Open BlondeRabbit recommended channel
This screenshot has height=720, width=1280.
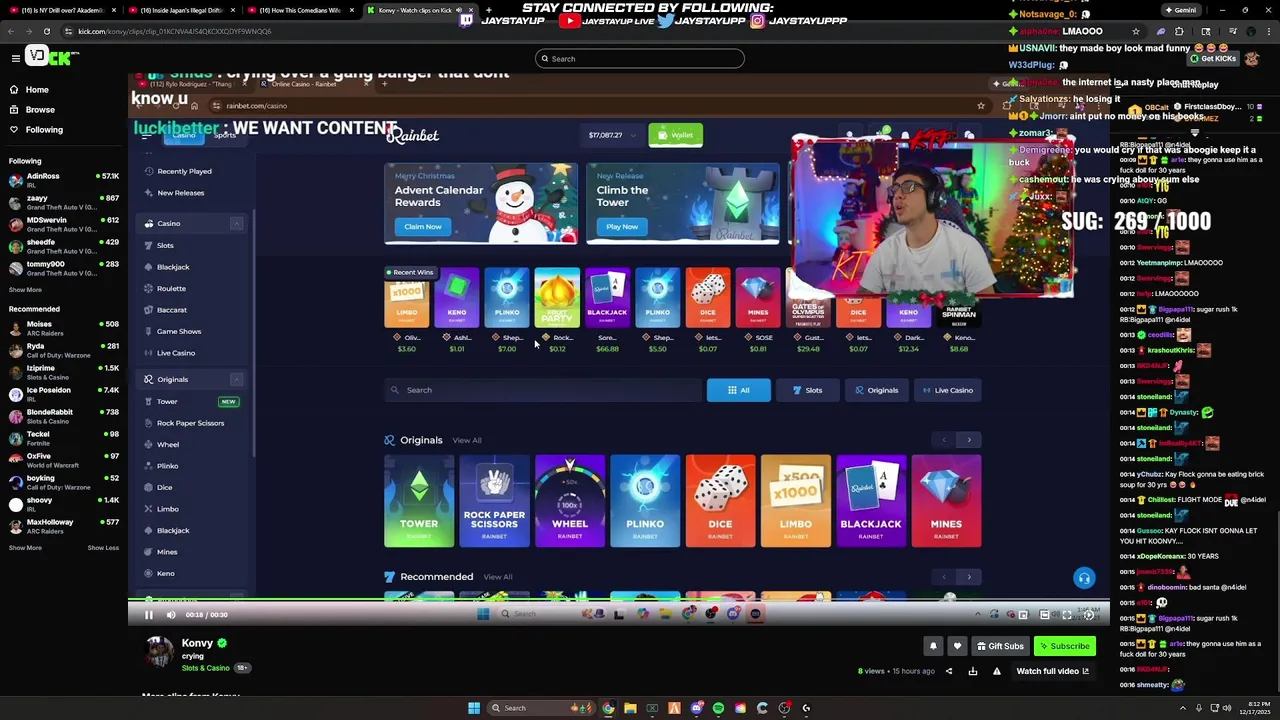64,416
